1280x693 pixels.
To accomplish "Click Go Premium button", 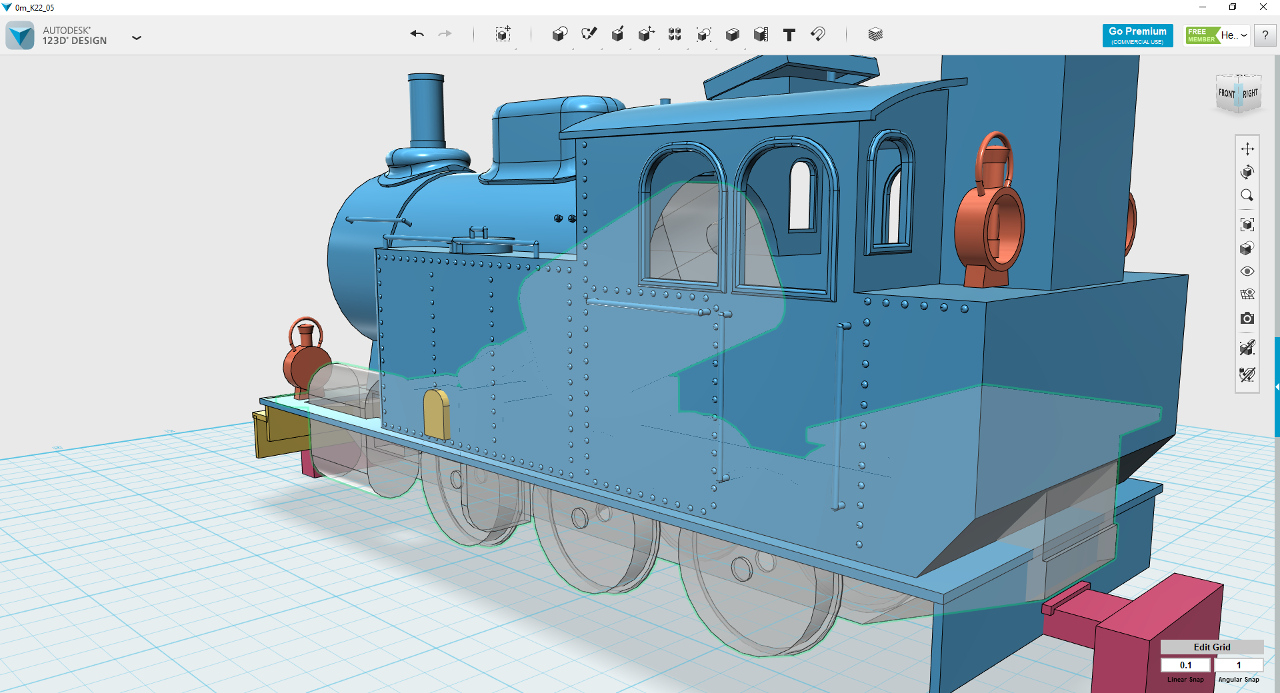I will pyautogui.click(x=1138, y=35).
